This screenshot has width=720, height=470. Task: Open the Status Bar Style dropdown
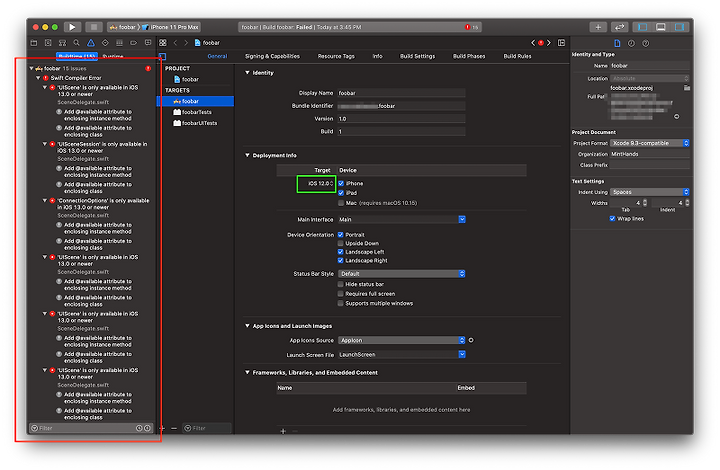(x=402, y=274)
